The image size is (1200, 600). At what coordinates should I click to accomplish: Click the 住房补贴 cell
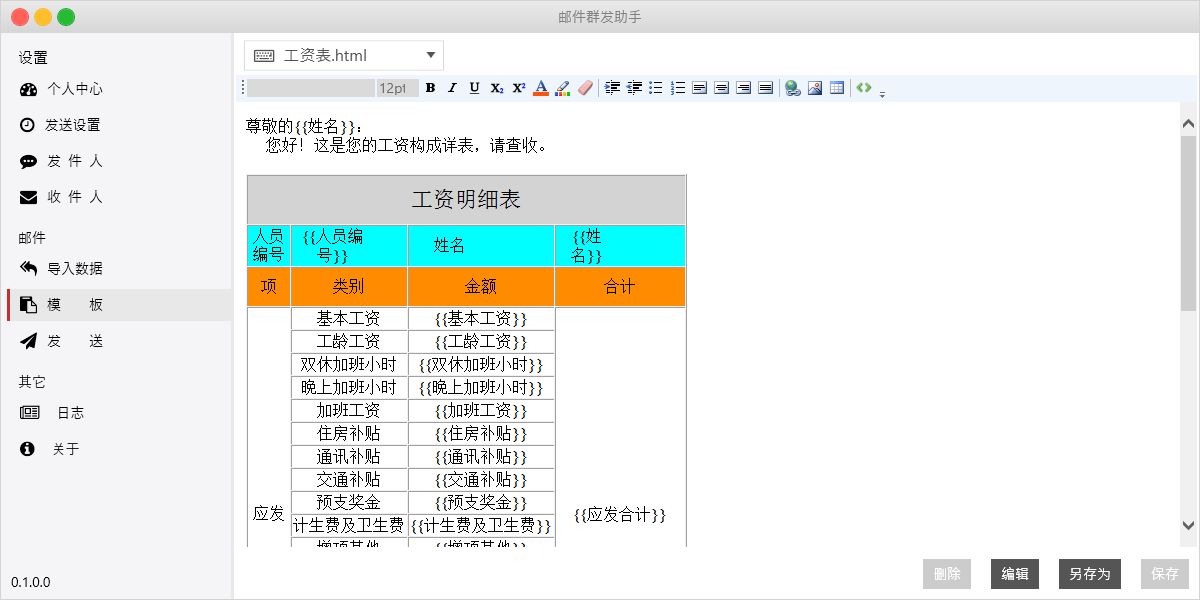click(349, 434)
